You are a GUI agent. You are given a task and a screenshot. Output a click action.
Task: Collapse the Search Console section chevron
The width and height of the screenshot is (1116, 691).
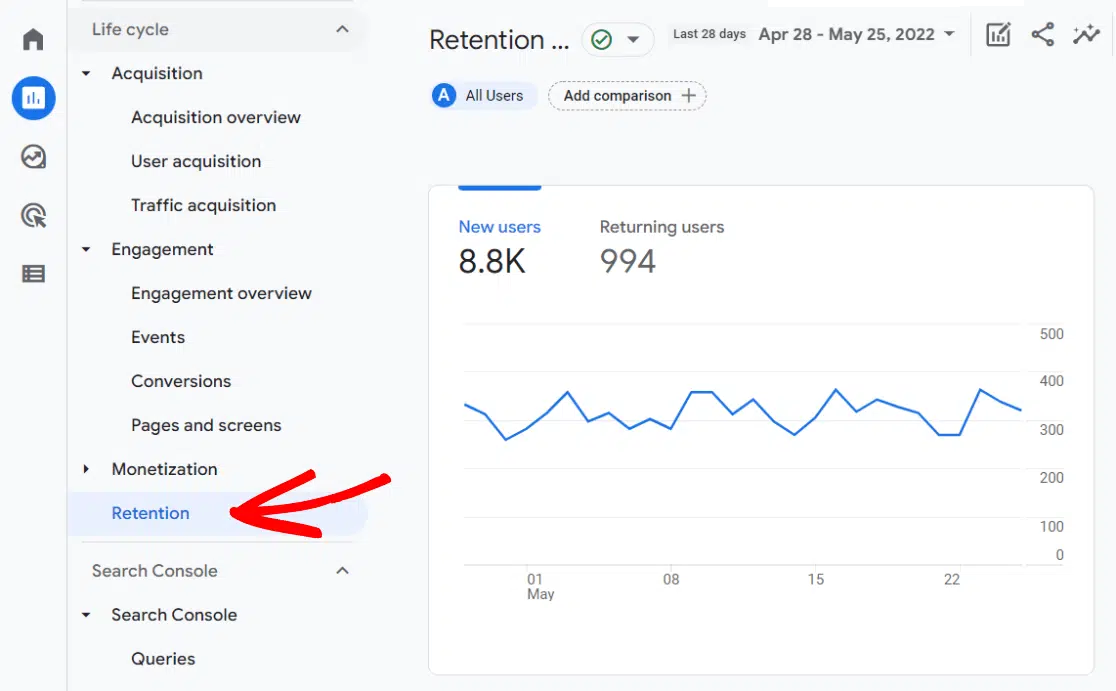pos(342,571)
